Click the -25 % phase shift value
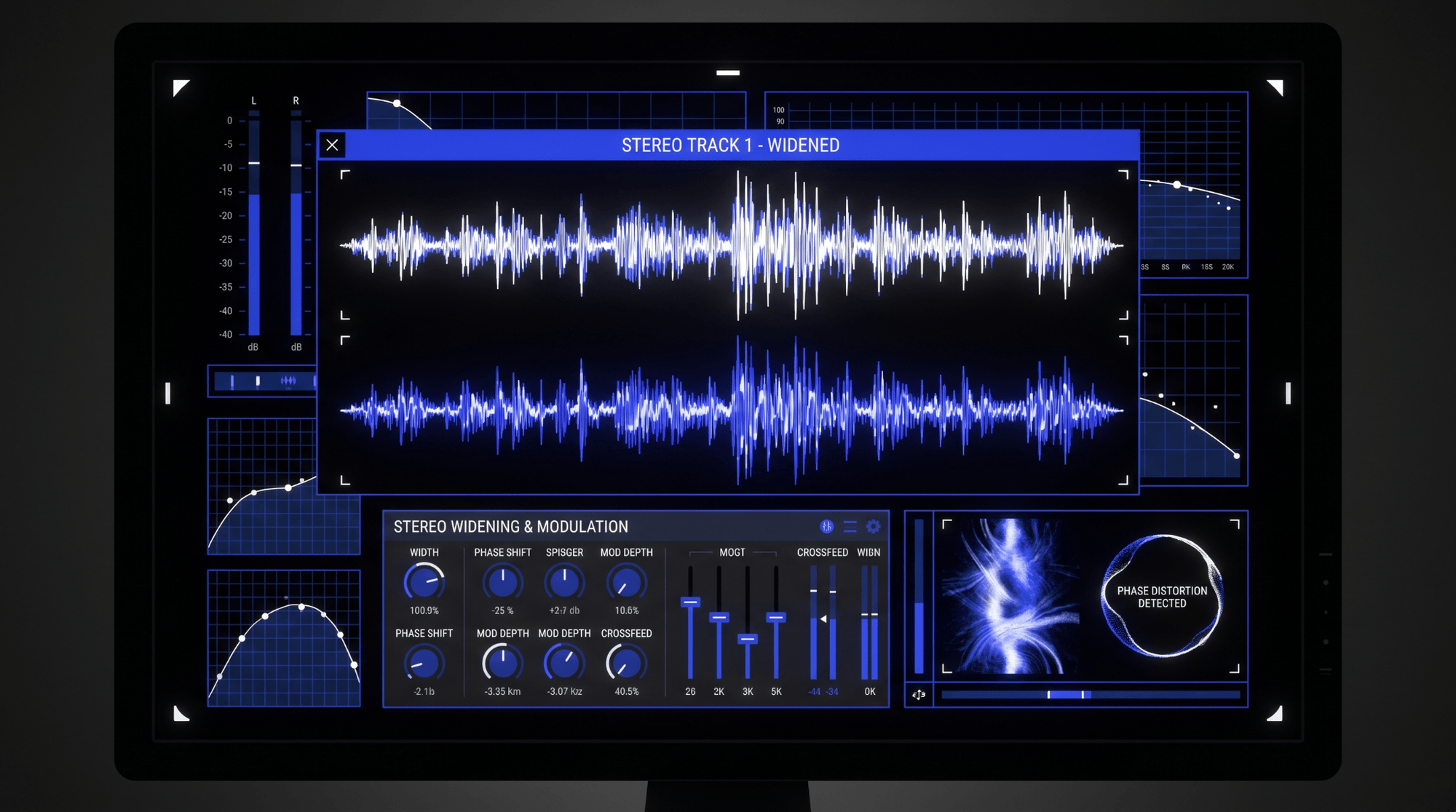The image size is (1456, 812). click(502, 610)
